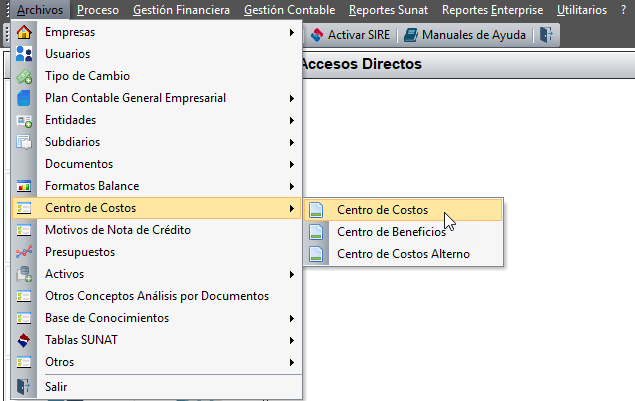
Task: Click the house icon beside Empresas
Action: pyautogui.click(x=24, y=32)
